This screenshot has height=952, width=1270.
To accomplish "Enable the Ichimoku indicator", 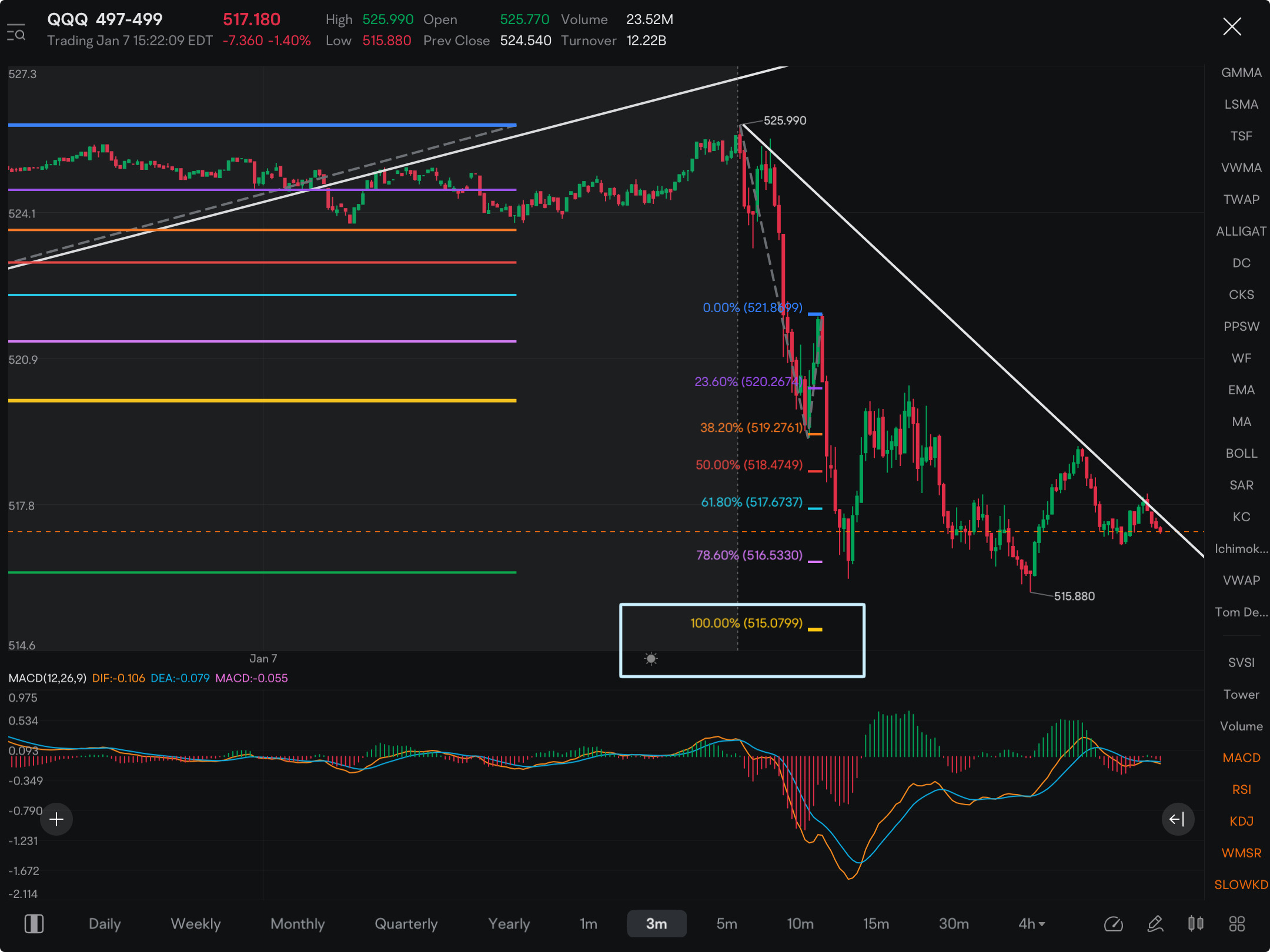I will coord(1241,549).
